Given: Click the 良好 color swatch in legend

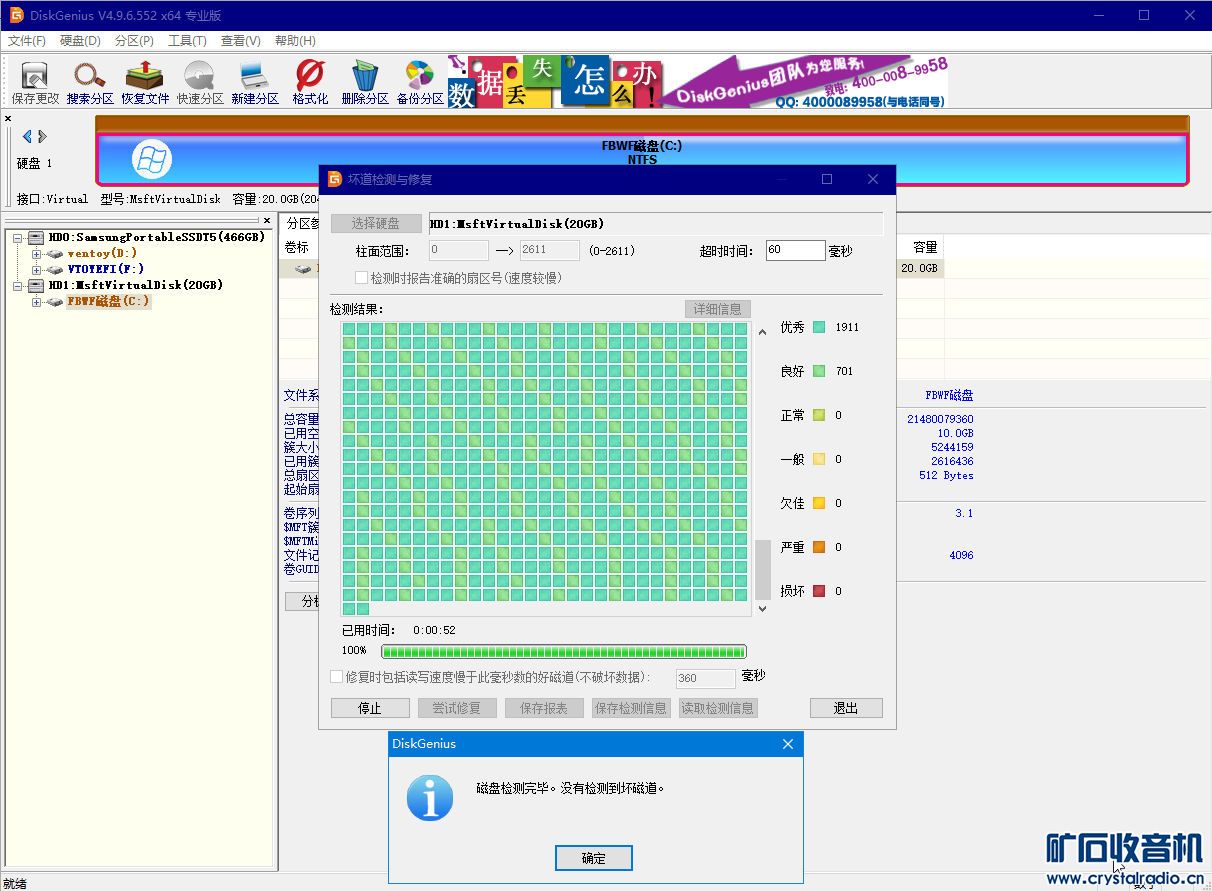Looking at the screenshot, I should point(819,371).
